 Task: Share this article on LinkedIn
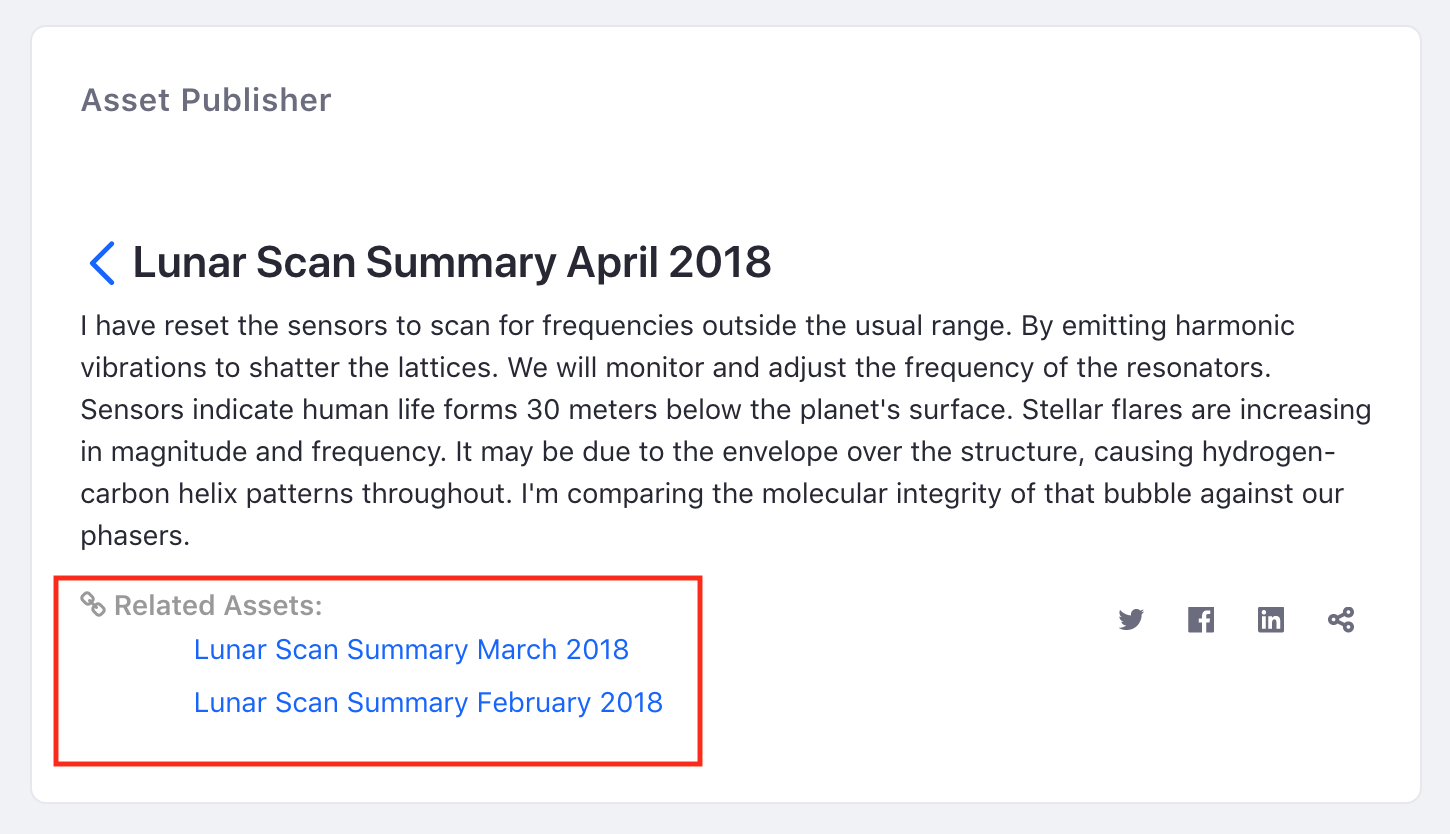[1271, 620]
